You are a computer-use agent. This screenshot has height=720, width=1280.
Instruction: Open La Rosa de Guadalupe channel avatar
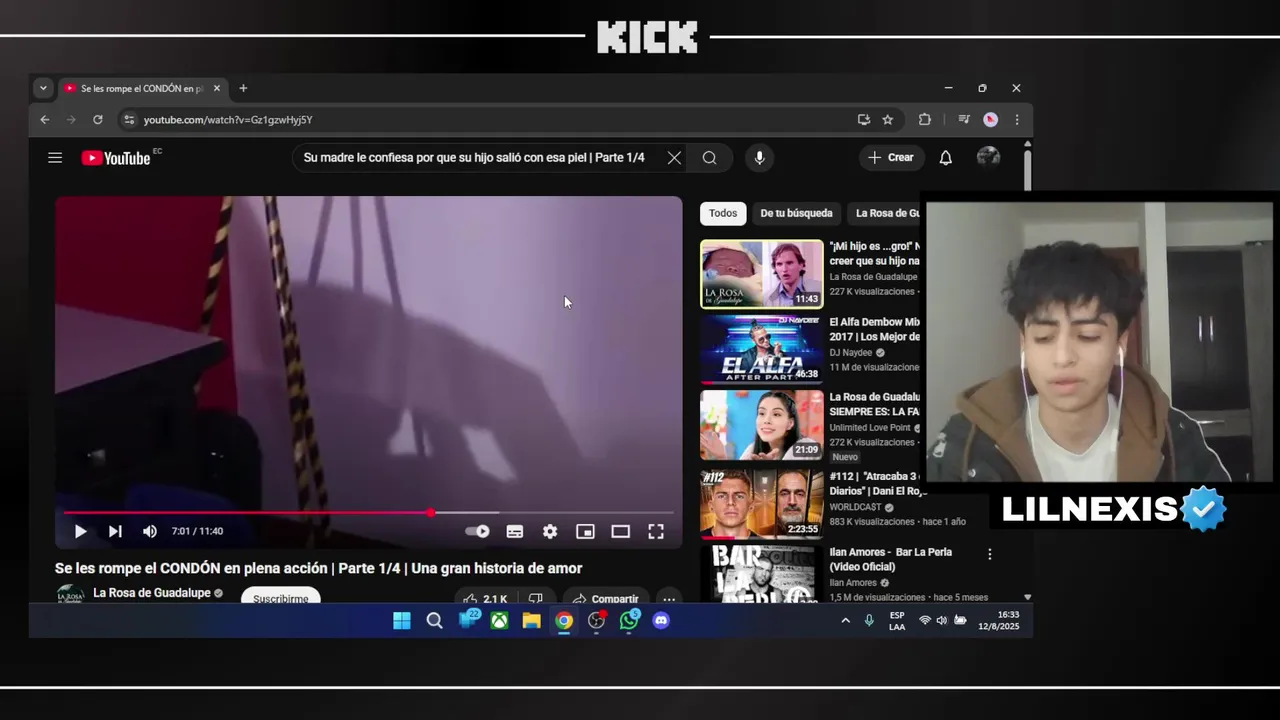70,596
